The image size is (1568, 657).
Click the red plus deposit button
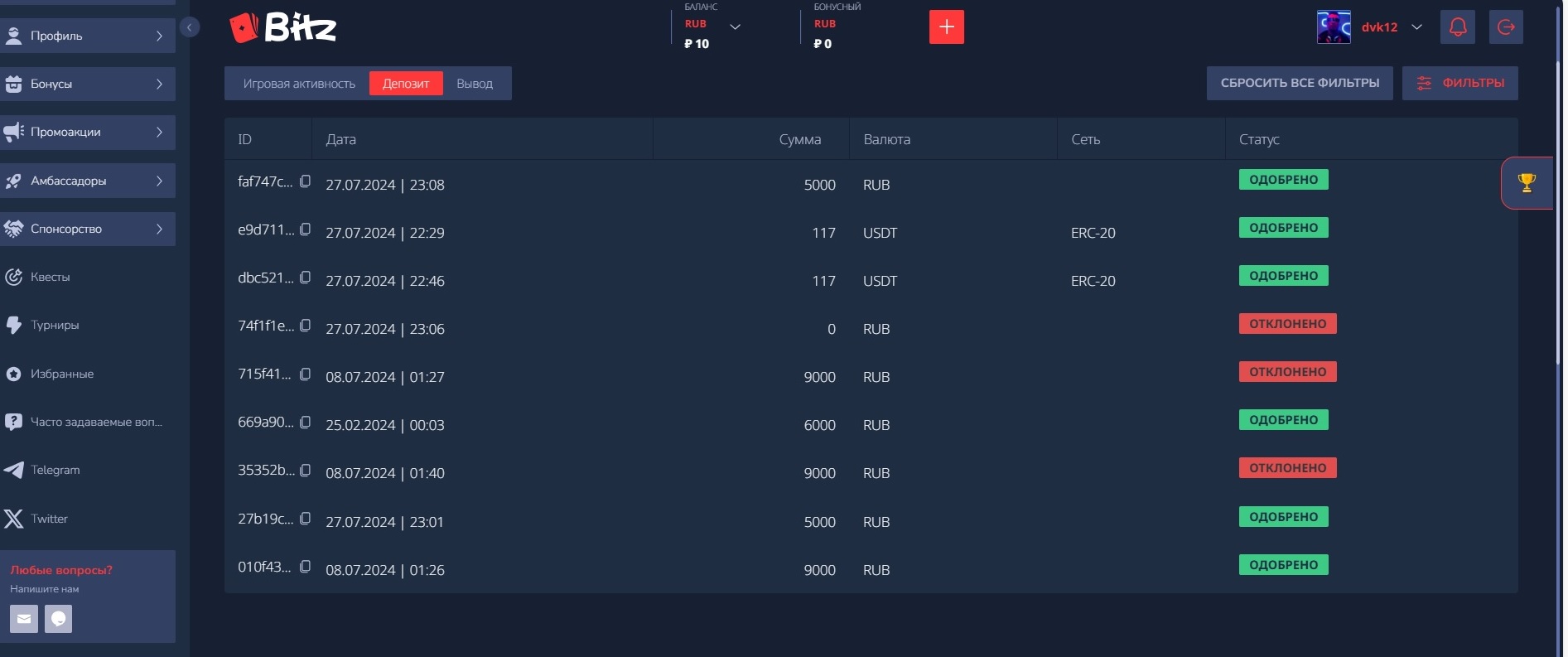click(x=946, y=27)
